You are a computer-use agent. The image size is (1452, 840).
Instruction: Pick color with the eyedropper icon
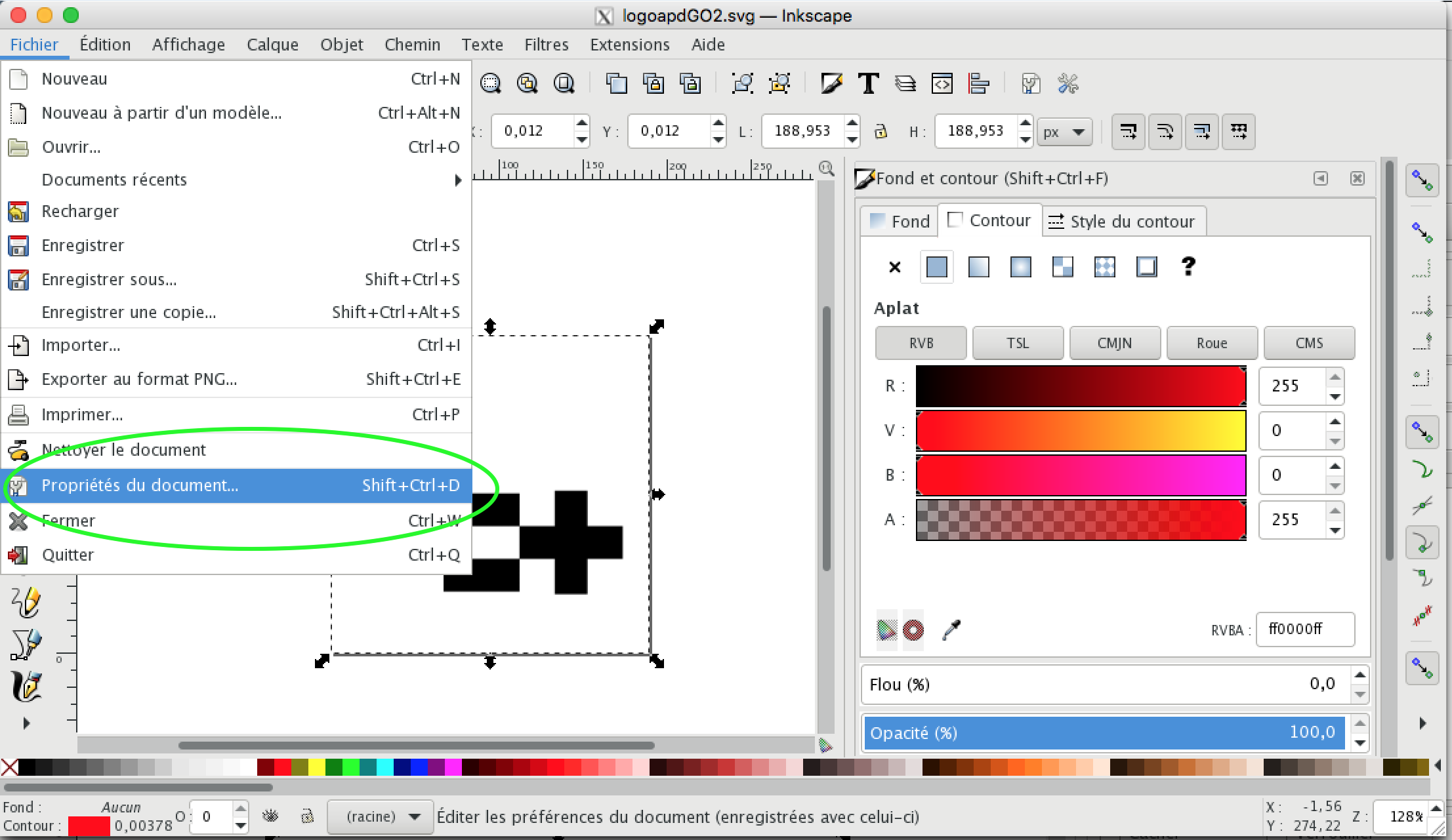tap(951, 630)
